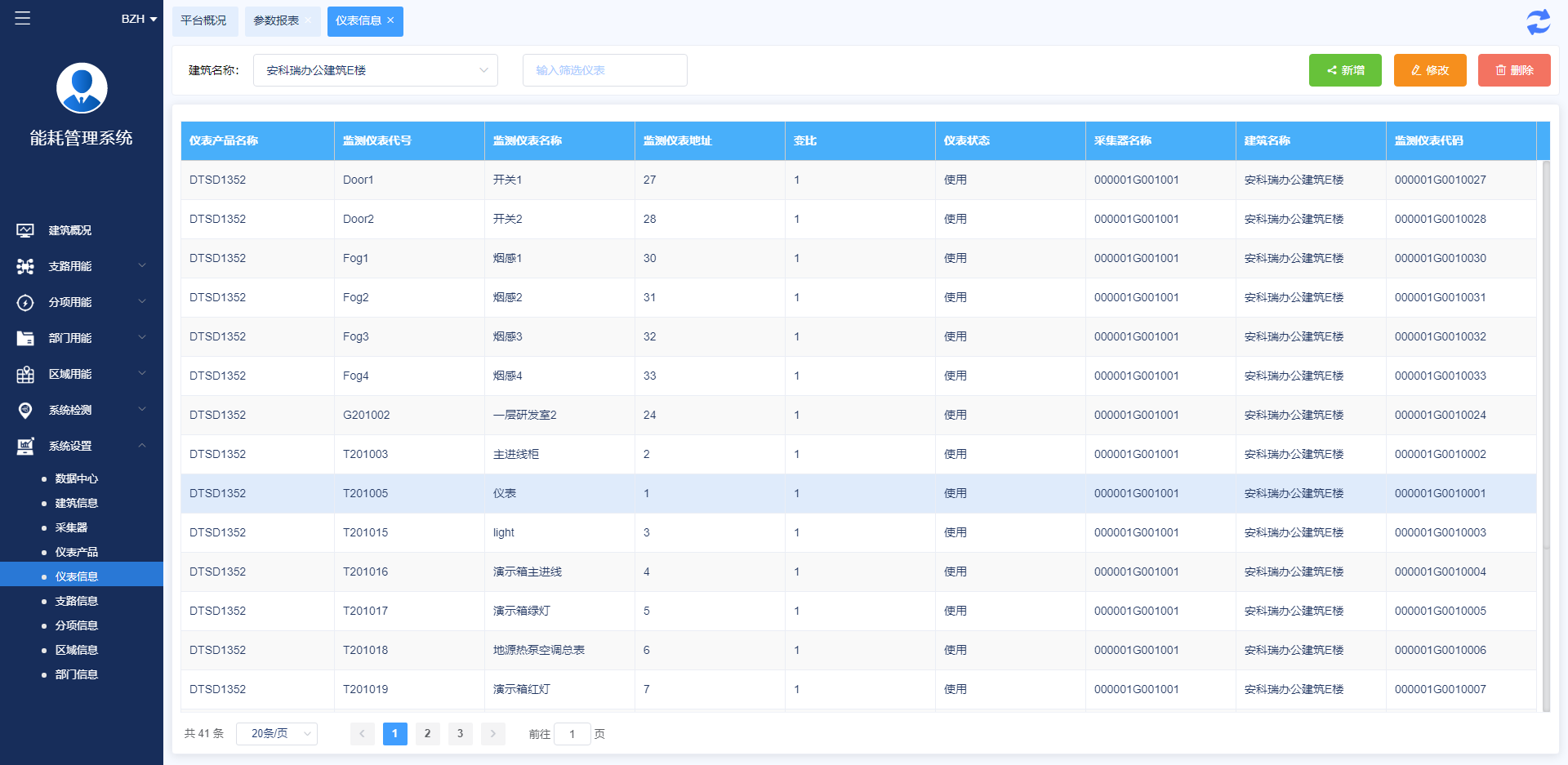Screen dimensions: 1568x765
Task: Close the 仪表信息 tab
Action: click(x=390, y=20)
